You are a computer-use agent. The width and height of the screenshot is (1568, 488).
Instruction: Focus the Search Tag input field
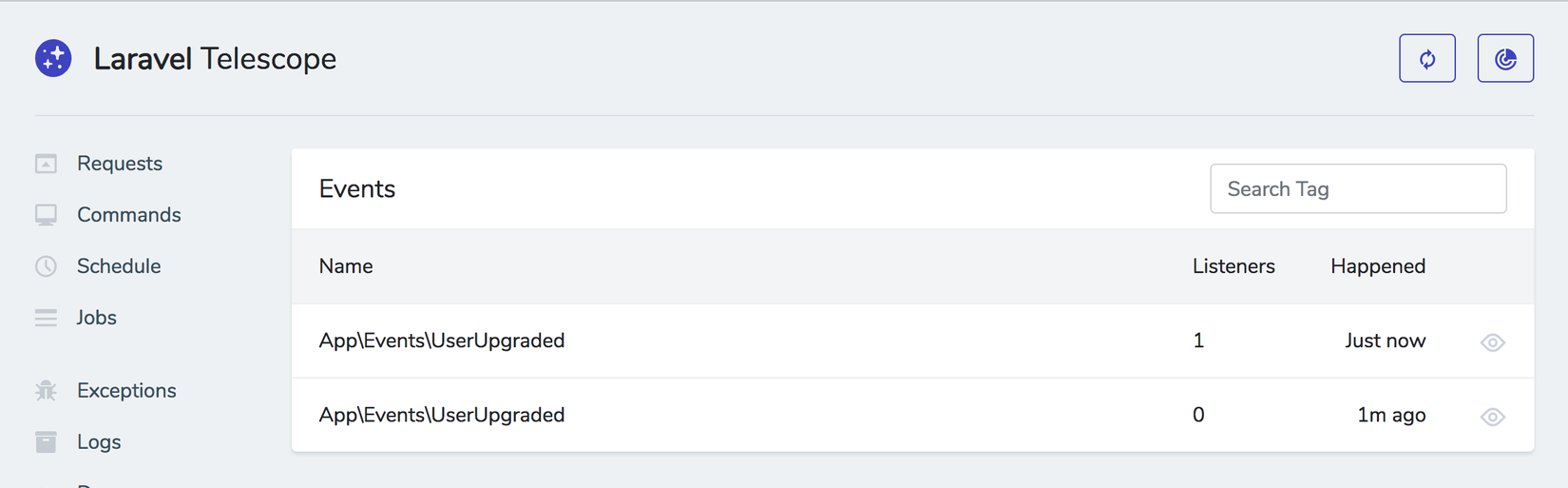coord(1357,189)
